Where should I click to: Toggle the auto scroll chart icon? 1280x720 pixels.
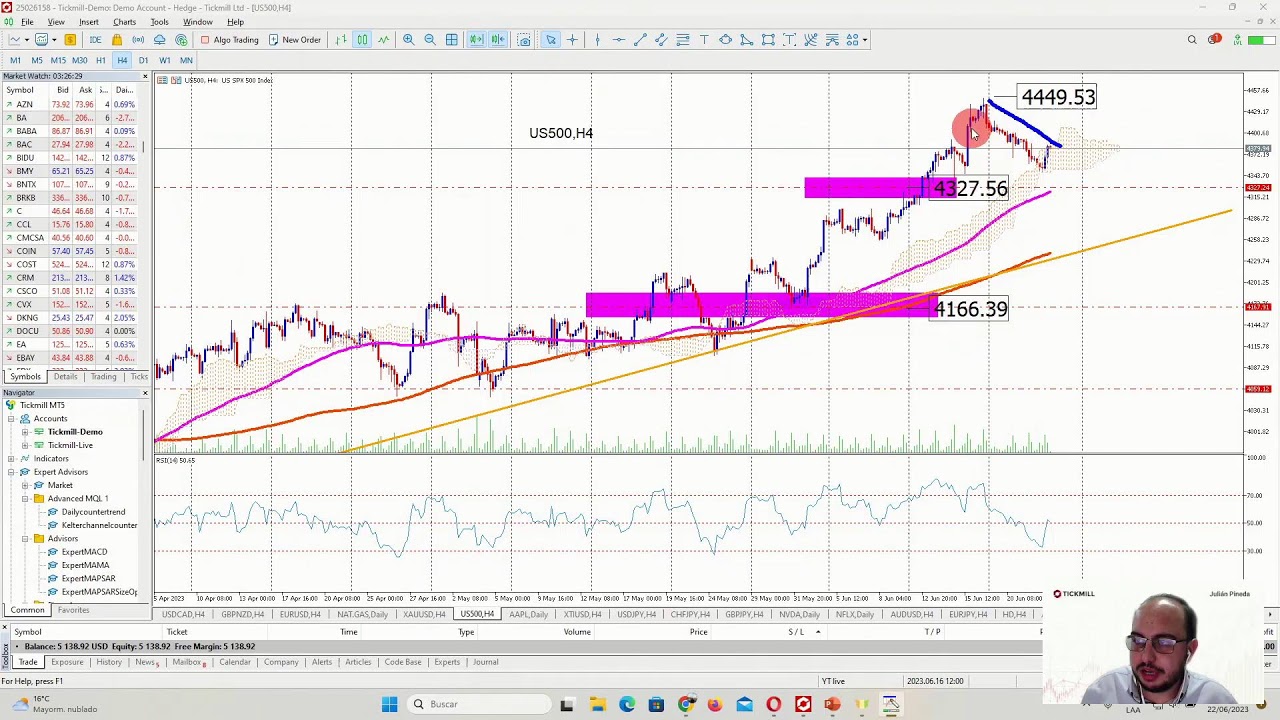(x=476, y=40)
